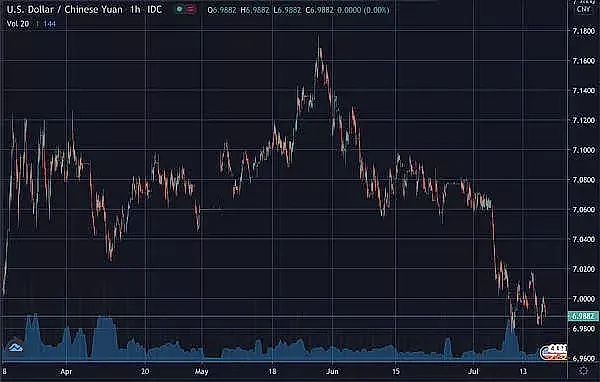This screenshot has height=382, width=600.
Task: Select the Vol 20 indicator legend
Action: pos(18,24)
